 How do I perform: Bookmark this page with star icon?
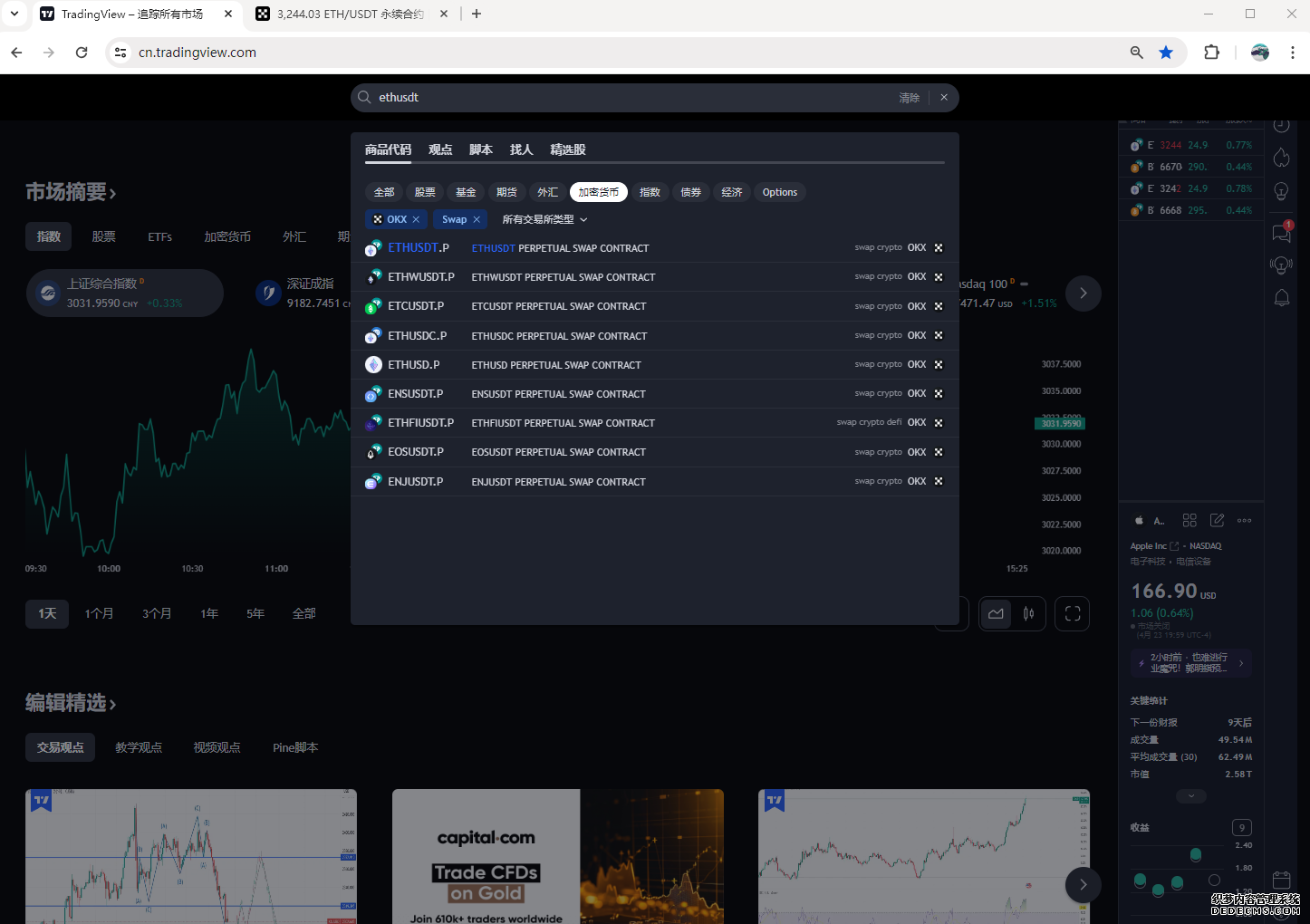tap(1166, 53)
